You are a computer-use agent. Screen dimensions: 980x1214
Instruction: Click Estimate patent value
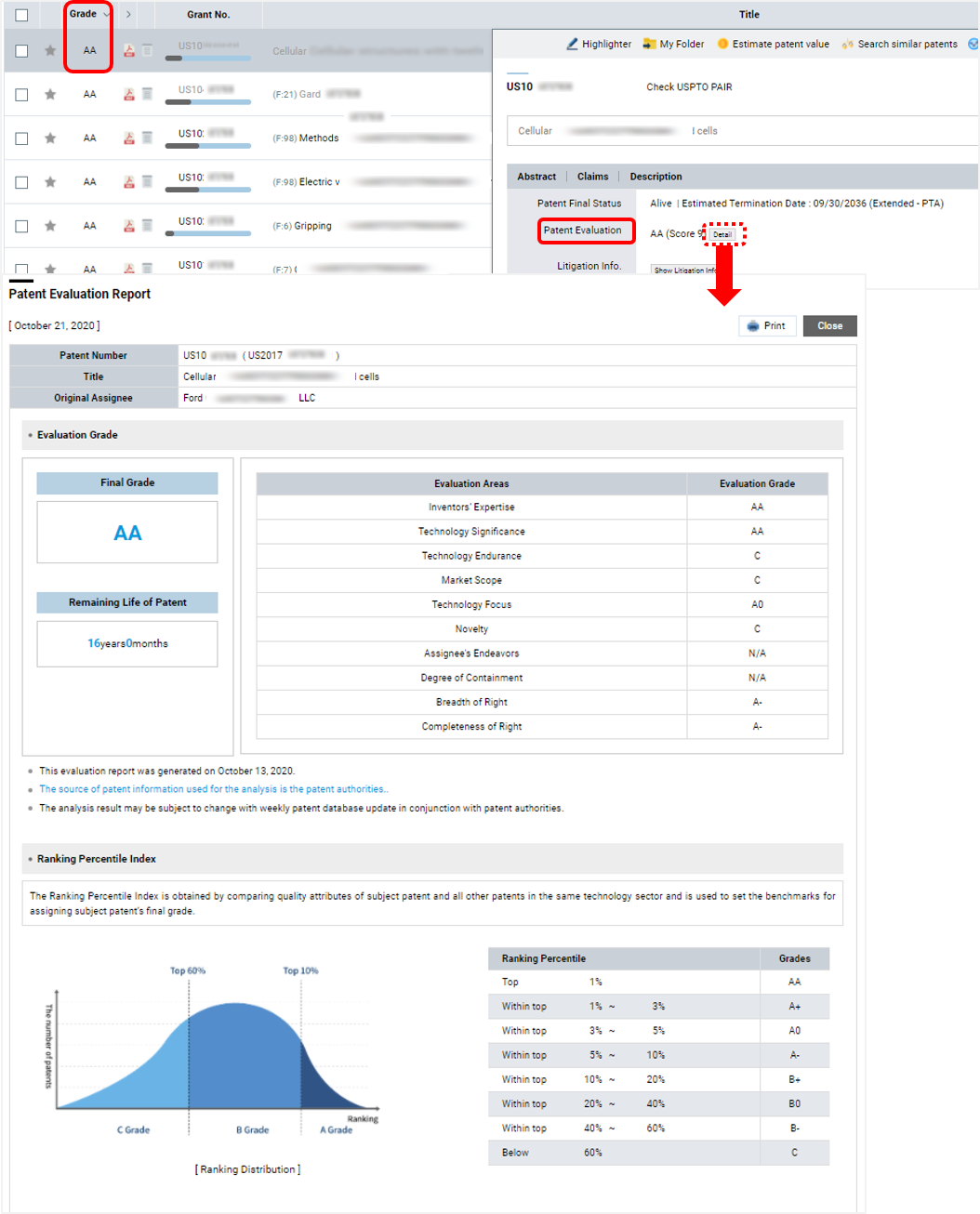773,44
